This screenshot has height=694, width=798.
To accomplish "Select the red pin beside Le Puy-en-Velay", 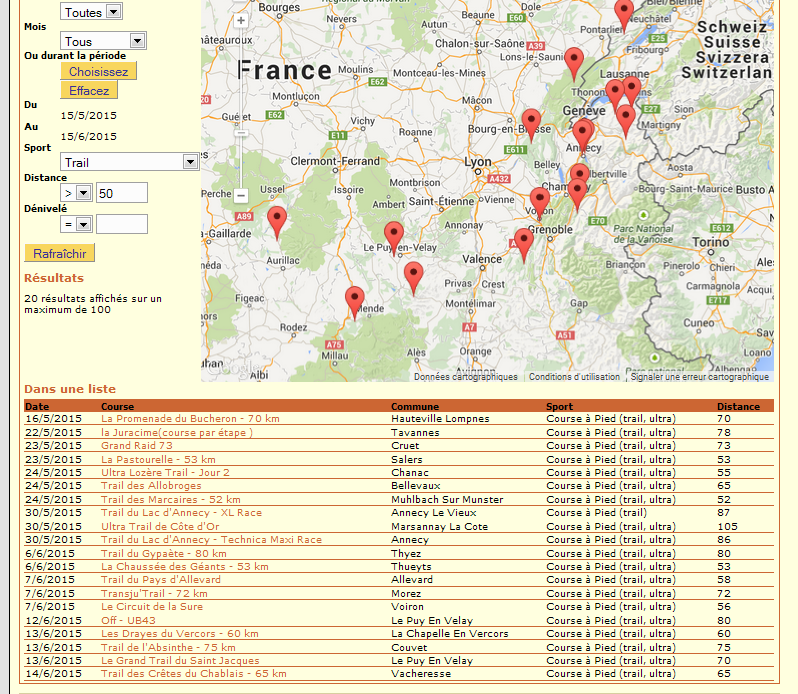I will (x=394, y=236).
